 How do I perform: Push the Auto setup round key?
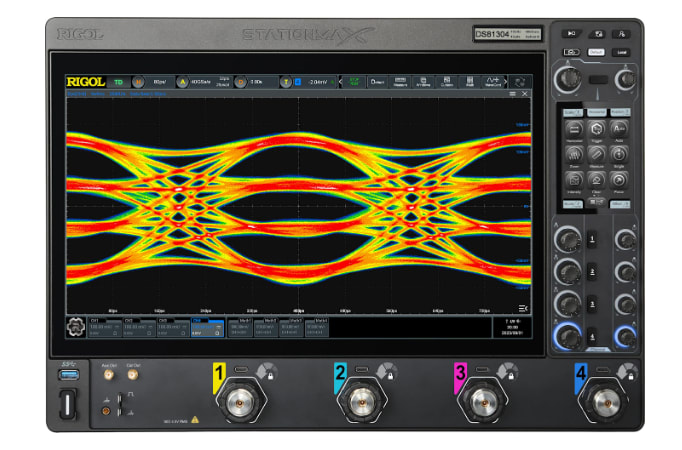618,129
